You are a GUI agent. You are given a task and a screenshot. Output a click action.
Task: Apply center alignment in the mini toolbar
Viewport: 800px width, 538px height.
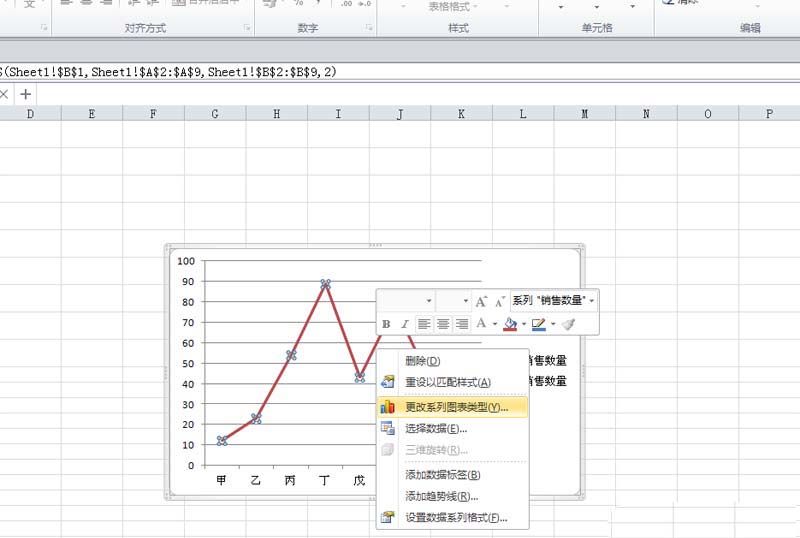[x=443, y=324]
